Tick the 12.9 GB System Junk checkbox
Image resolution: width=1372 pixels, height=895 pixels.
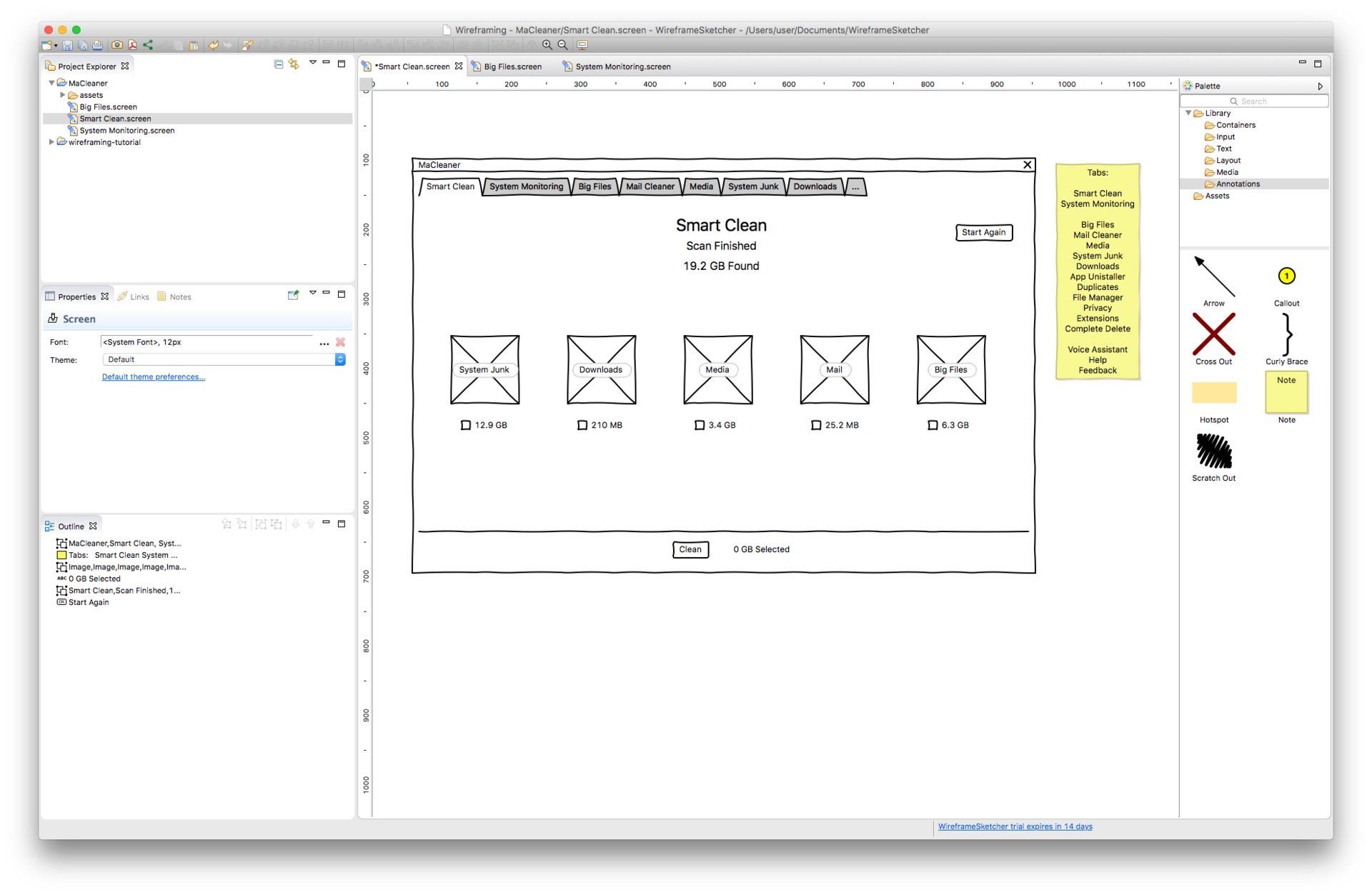click(466, 425)
